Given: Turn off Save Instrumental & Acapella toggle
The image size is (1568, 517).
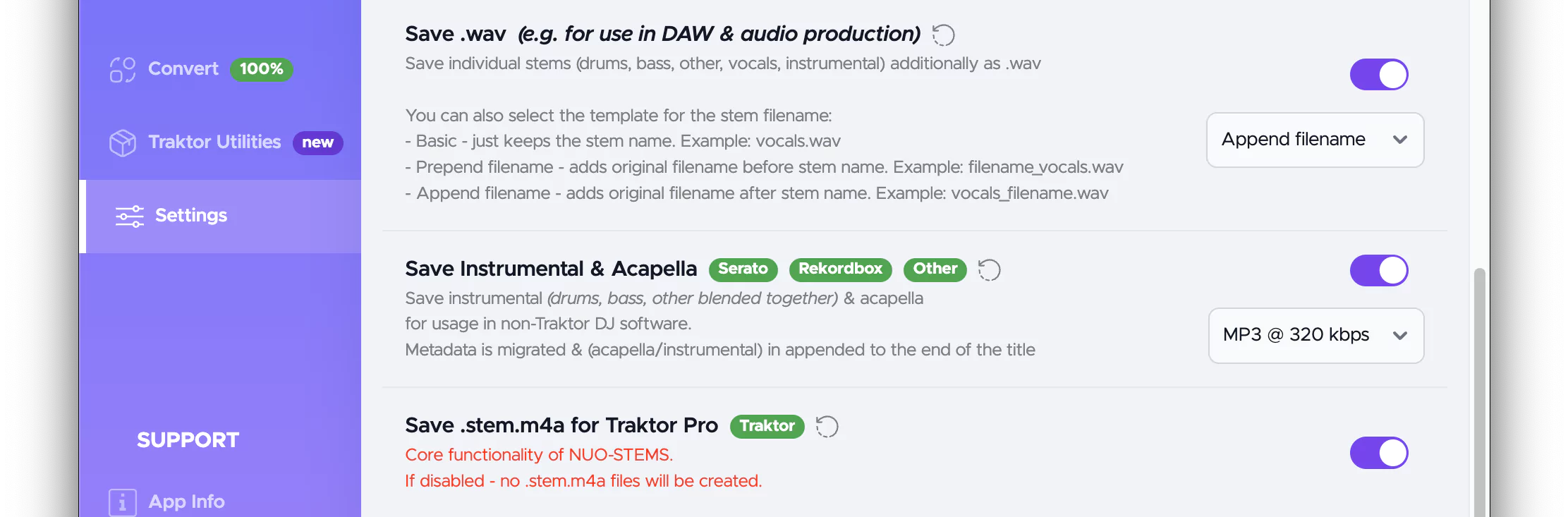Looking at the screenshot, I should [1379, 271].
